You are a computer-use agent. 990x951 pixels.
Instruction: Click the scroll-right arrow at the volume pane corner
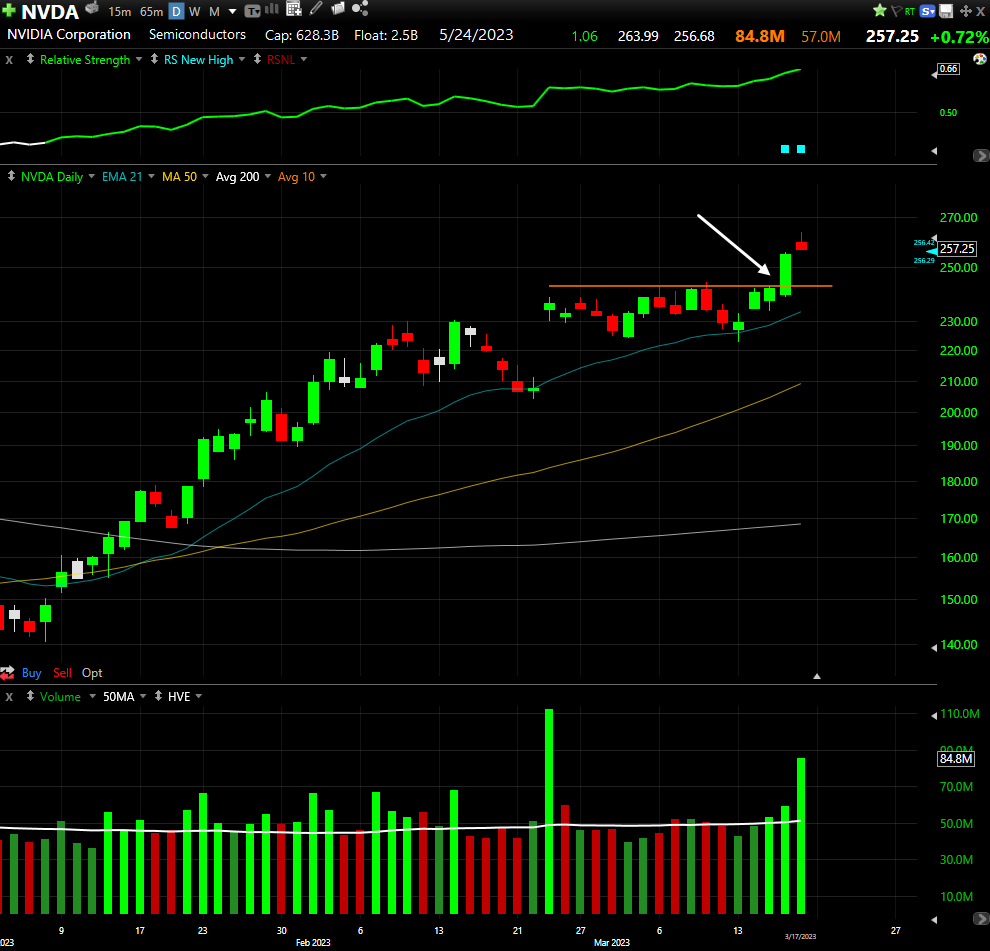pos(981,919)
